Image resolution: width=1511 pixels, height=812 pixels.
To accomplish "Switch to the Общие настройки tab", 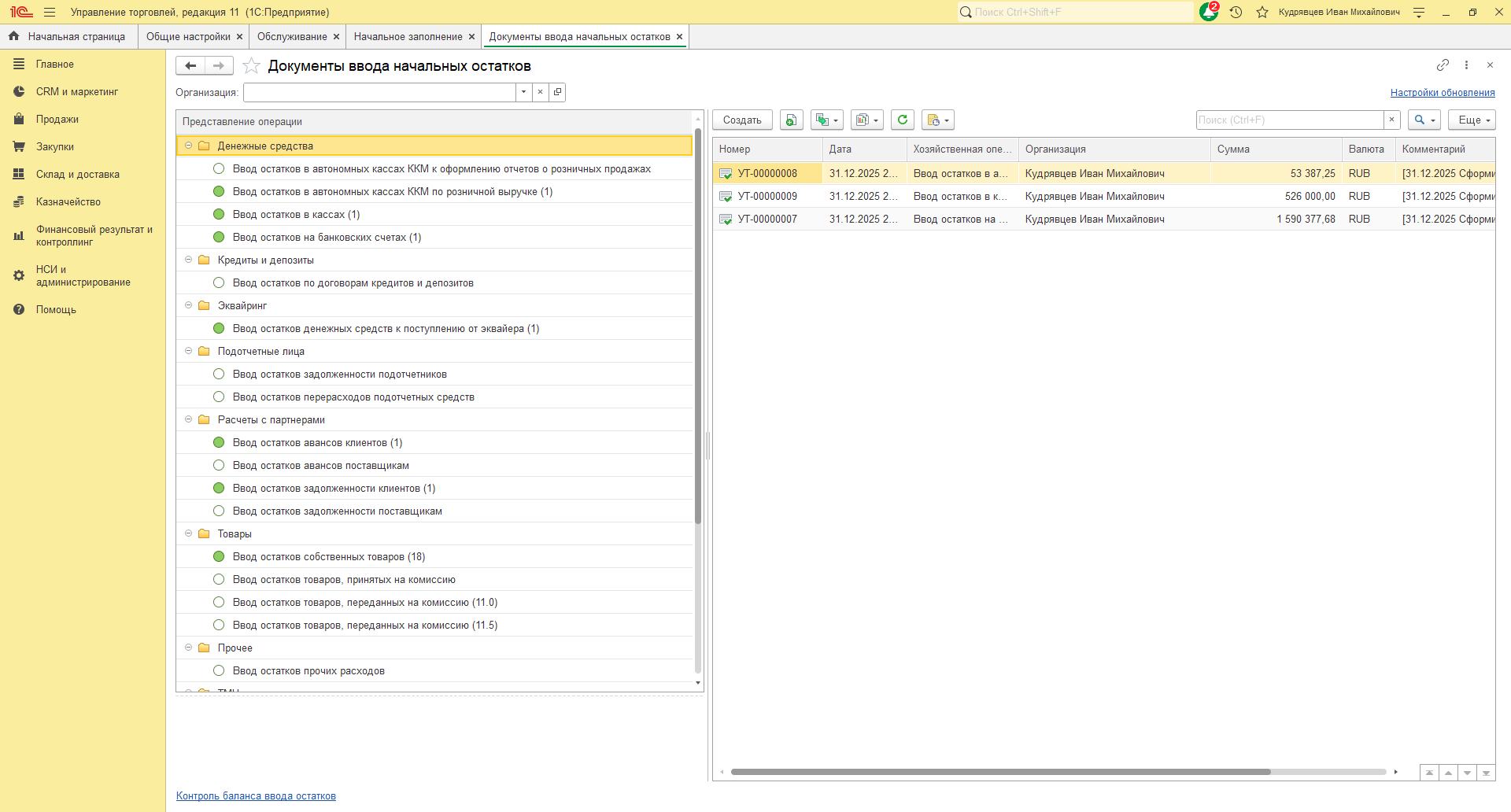I will click(188, 37).
